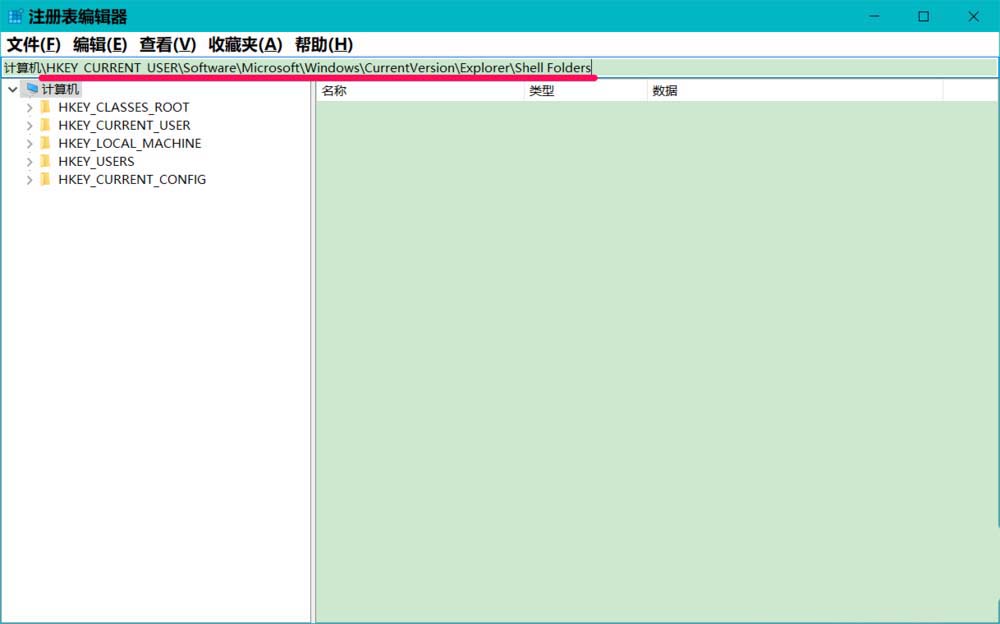Open the 文件(F) menu
The image size is (1000, 624).
34,45
